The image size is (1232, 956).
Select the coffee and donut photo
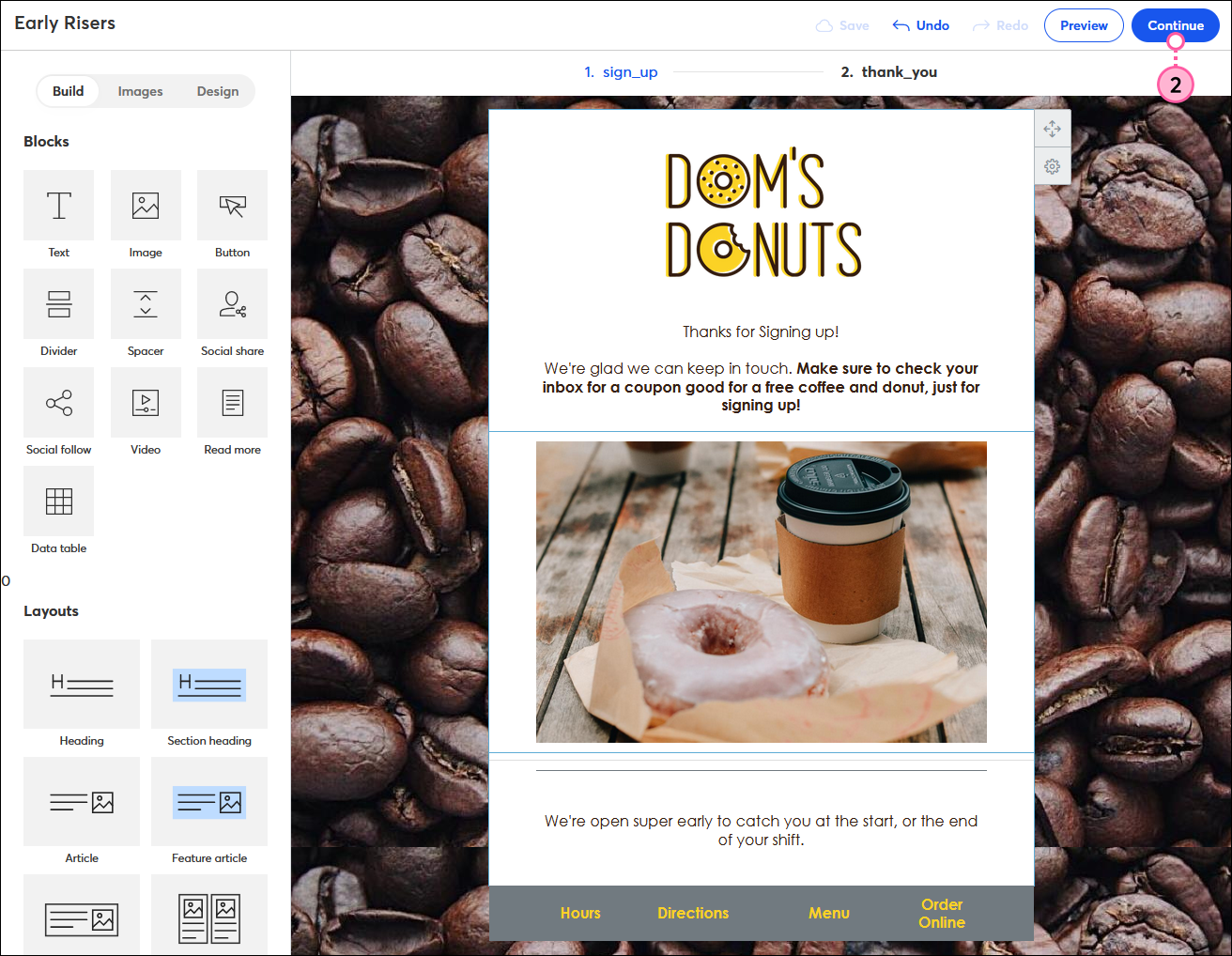tap(762, 592)
